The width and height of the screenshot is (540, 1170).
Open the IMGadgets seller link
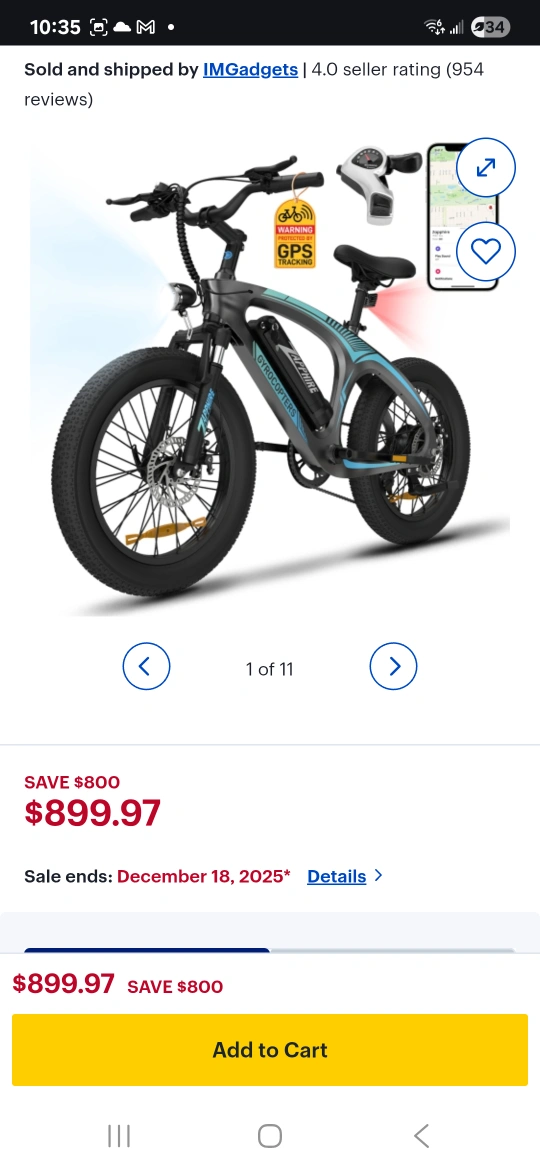[x=250, y=69]
